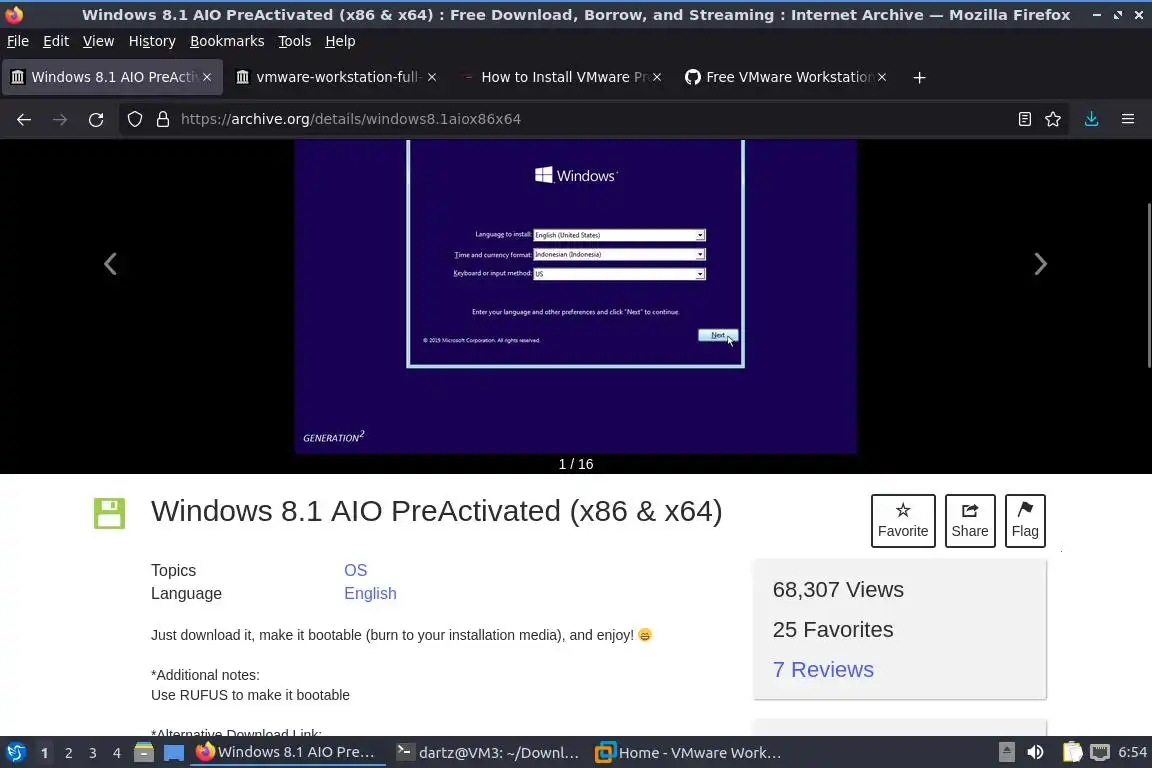Open the Firefox downloads panel
Viewport: 1152px width, 768px height.
1092,119
